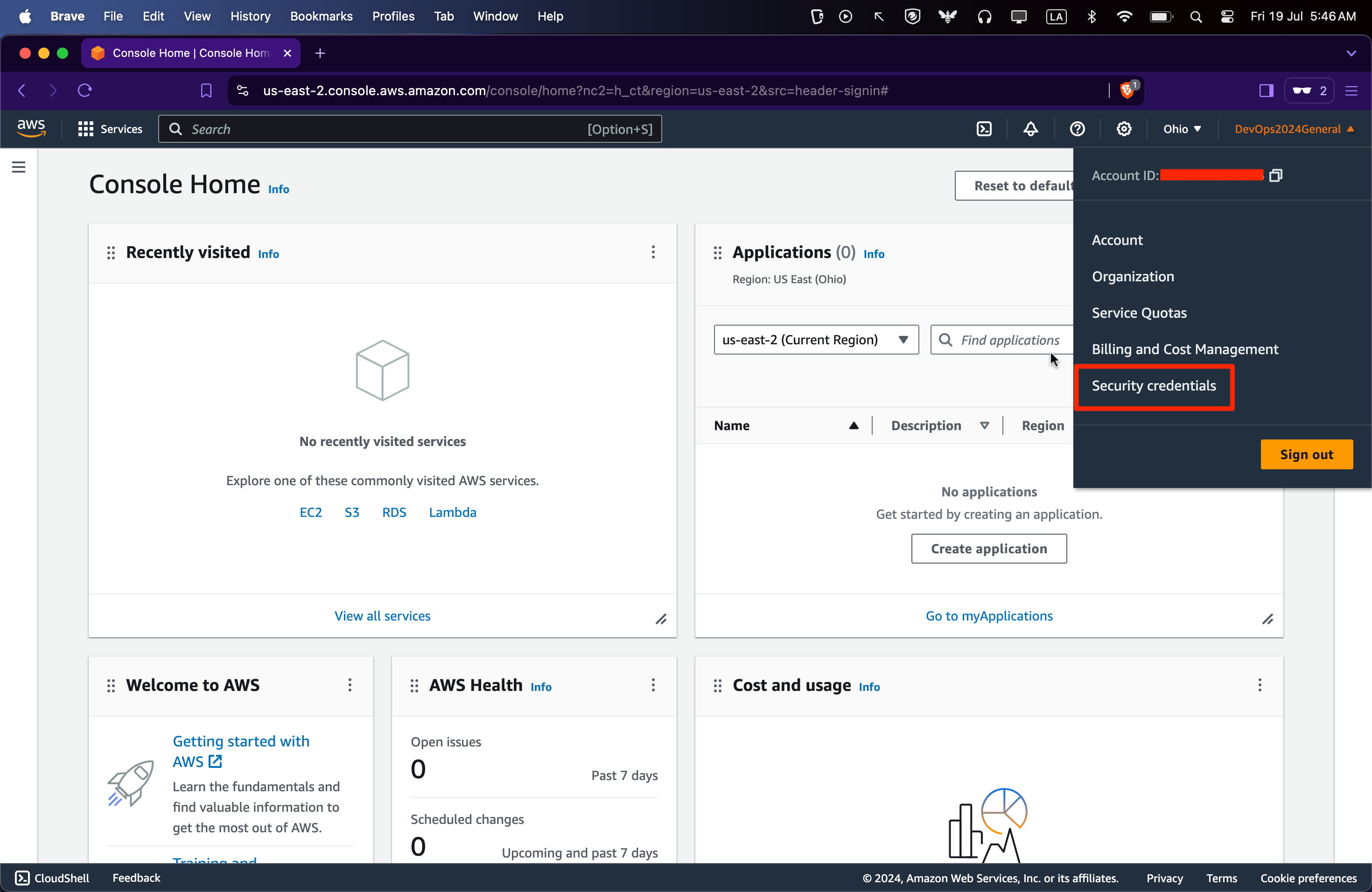Open notifications bell icon
This screenshot has width=1372, height=892.
1031,129
